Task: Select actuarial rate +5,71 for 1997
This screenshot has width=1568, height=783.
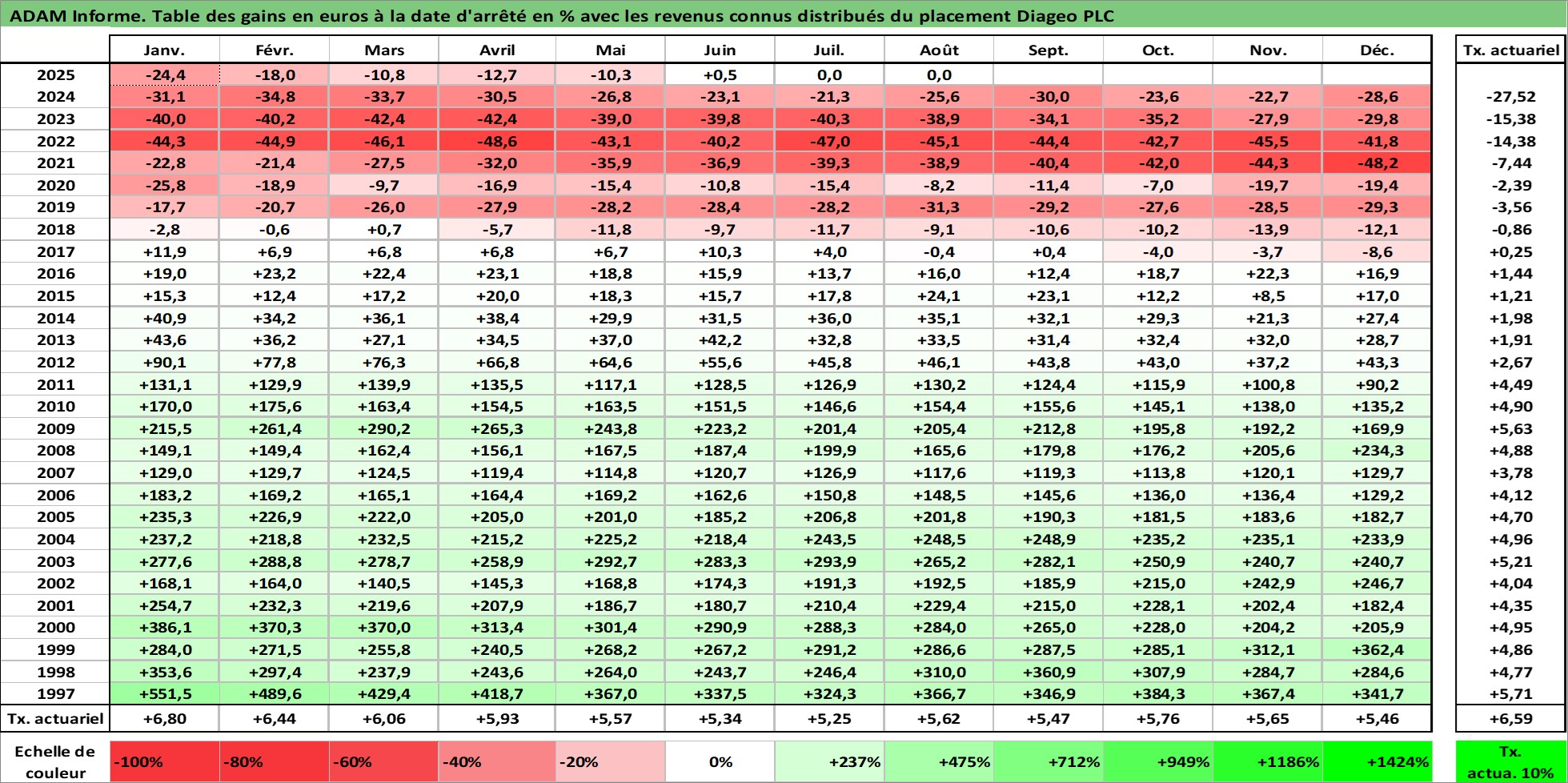Action: [1510, 693]
